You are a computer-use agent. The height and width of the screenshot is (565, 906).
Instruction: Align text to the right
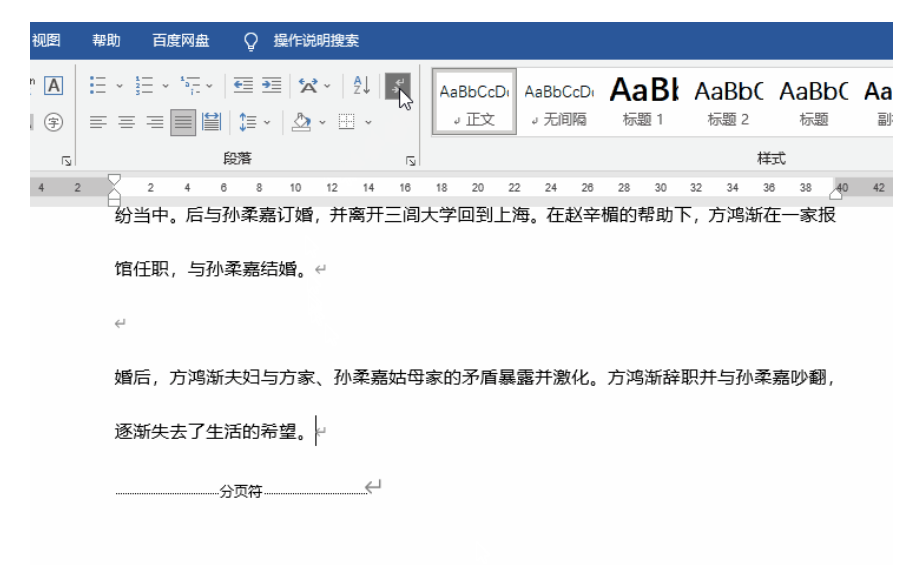(x=154, y=123)
